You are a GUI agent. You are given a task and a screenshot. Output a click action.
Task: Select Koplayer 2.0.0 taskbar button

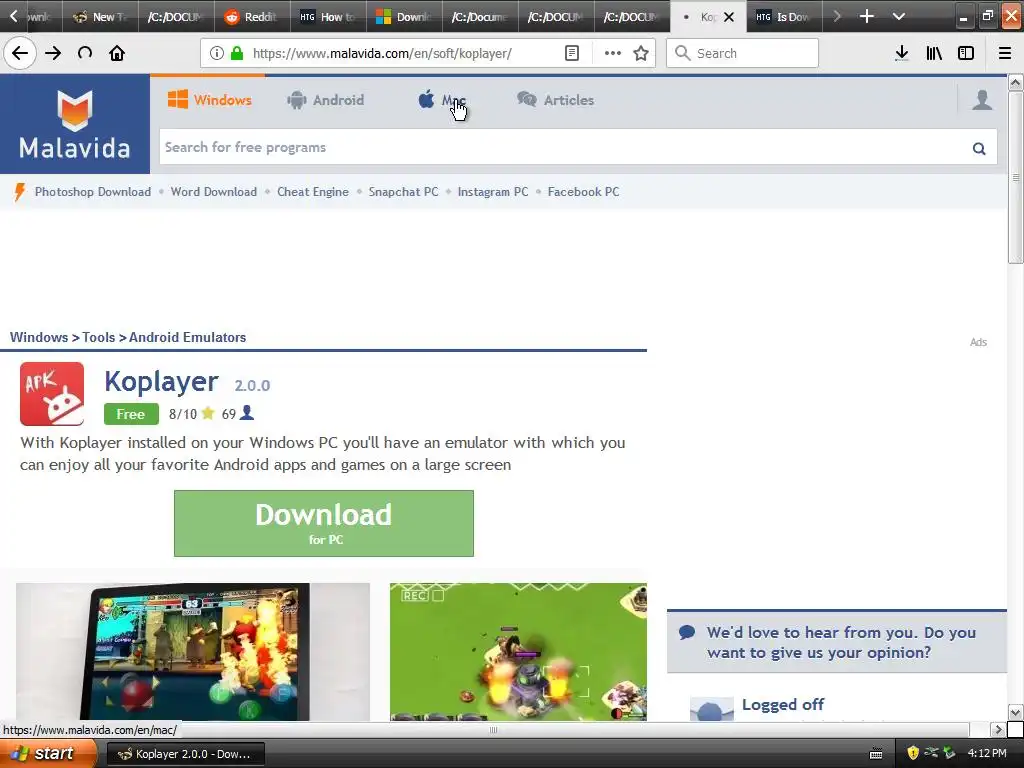pyautogui.click(x=185, y=754)
